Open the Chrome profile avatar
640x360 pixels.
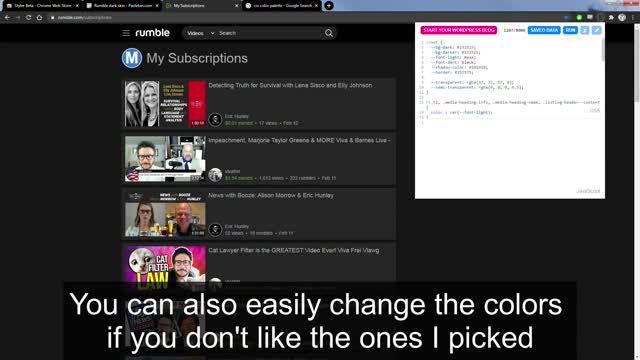coord(622,18)
